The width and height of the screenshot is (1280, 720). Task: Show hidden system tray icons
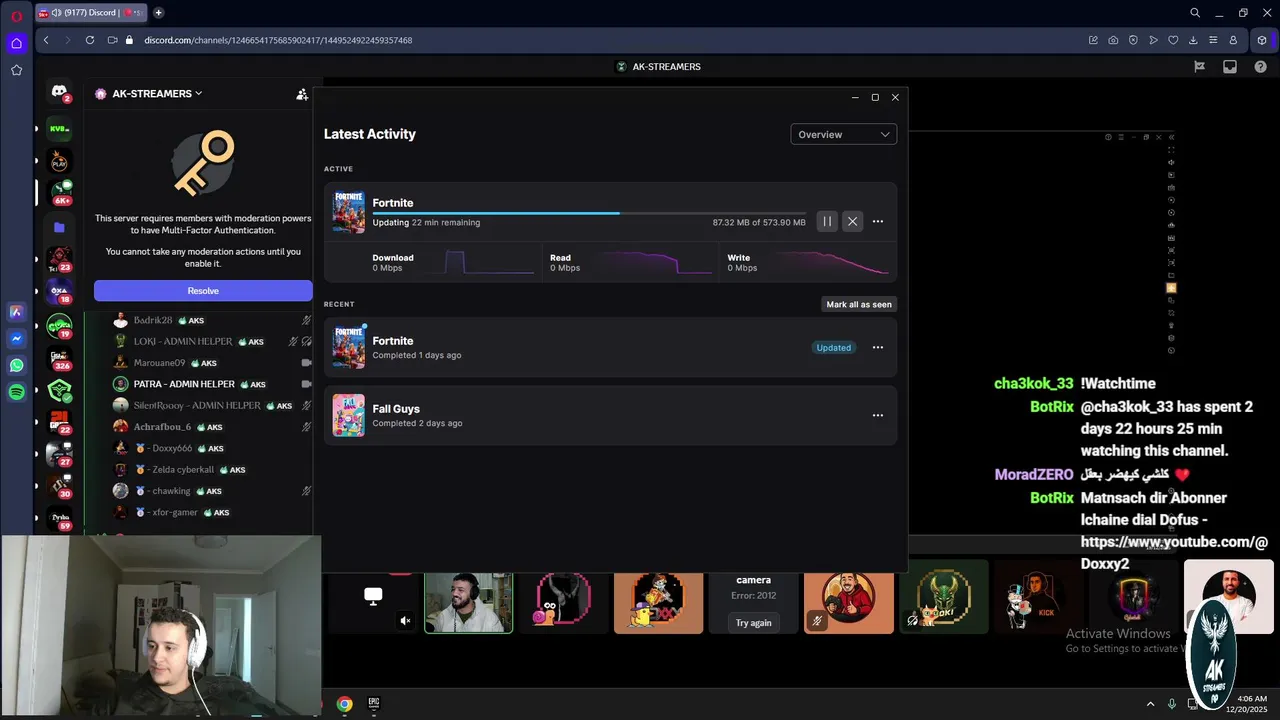[x=1150, y=704]
